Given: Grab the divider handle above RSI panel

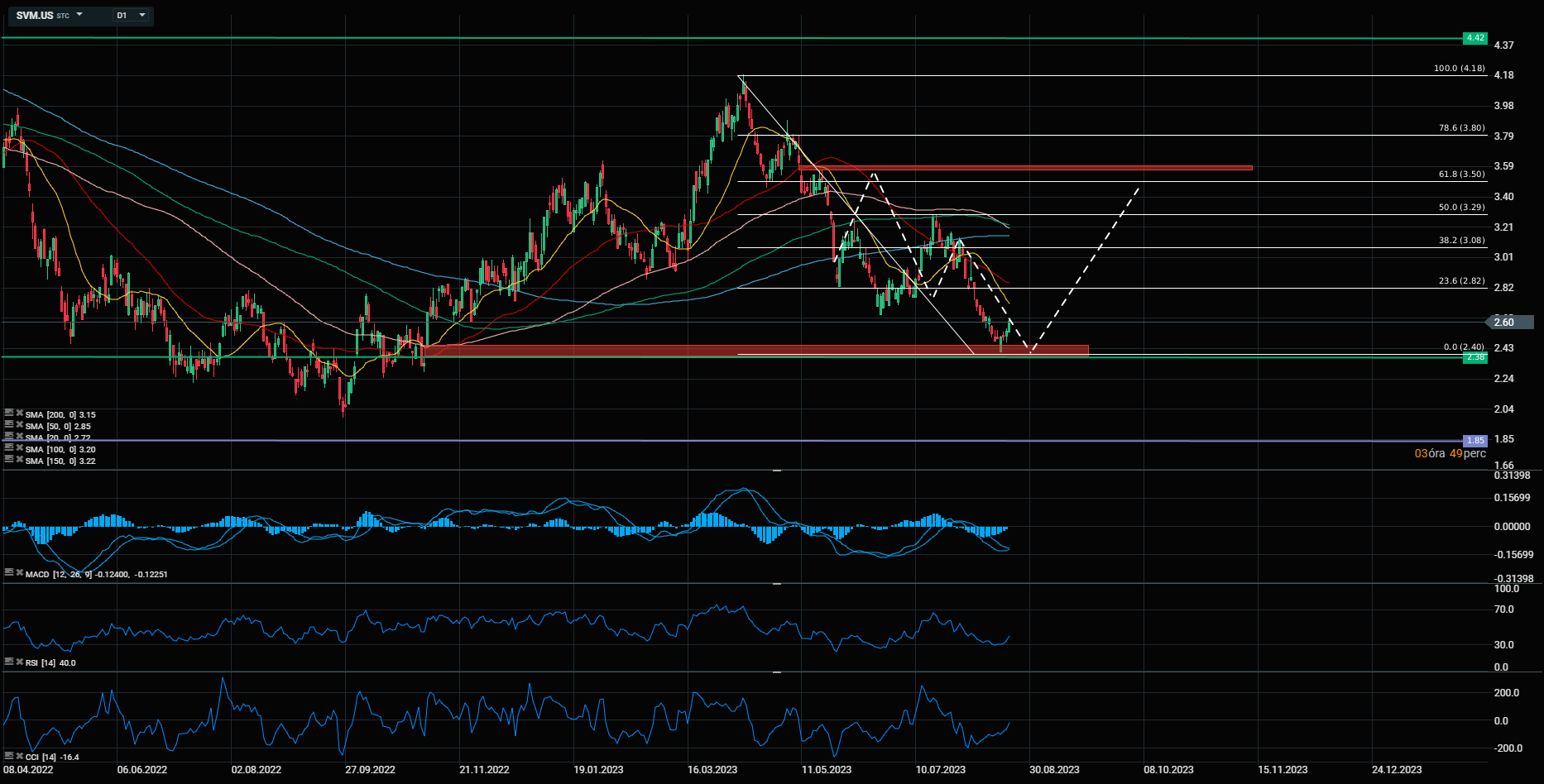Looking at the screenshot, I should tap(777, 584).
